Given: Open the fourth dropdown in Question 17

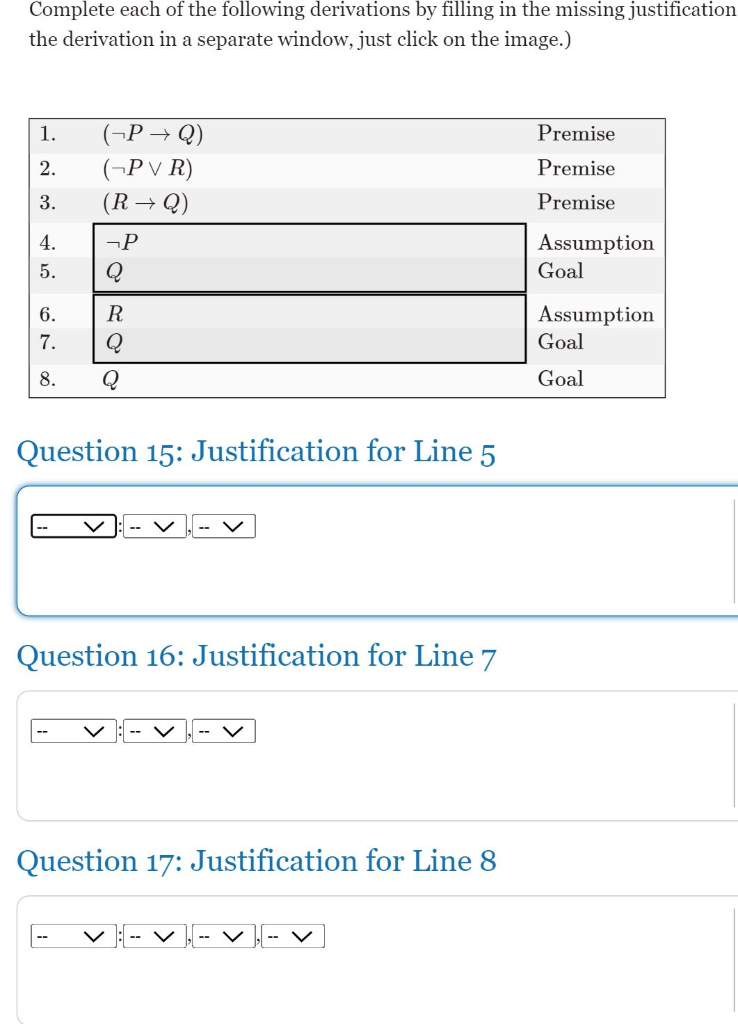Looking at the screenshot, I should [x=292, y=935].
